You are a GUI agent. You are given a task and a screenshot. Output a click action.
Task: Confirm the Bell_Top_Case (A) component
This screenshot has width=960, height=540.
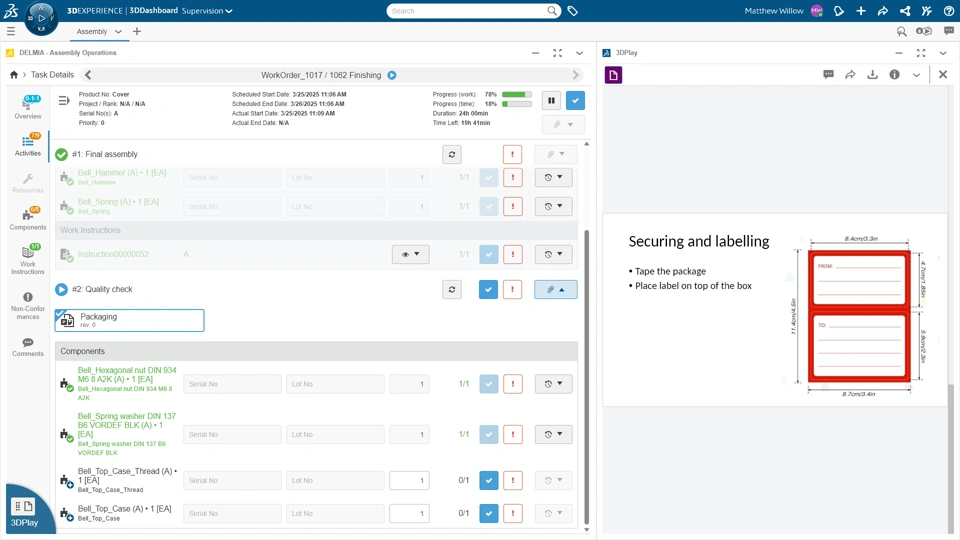[x=488, y=513]
